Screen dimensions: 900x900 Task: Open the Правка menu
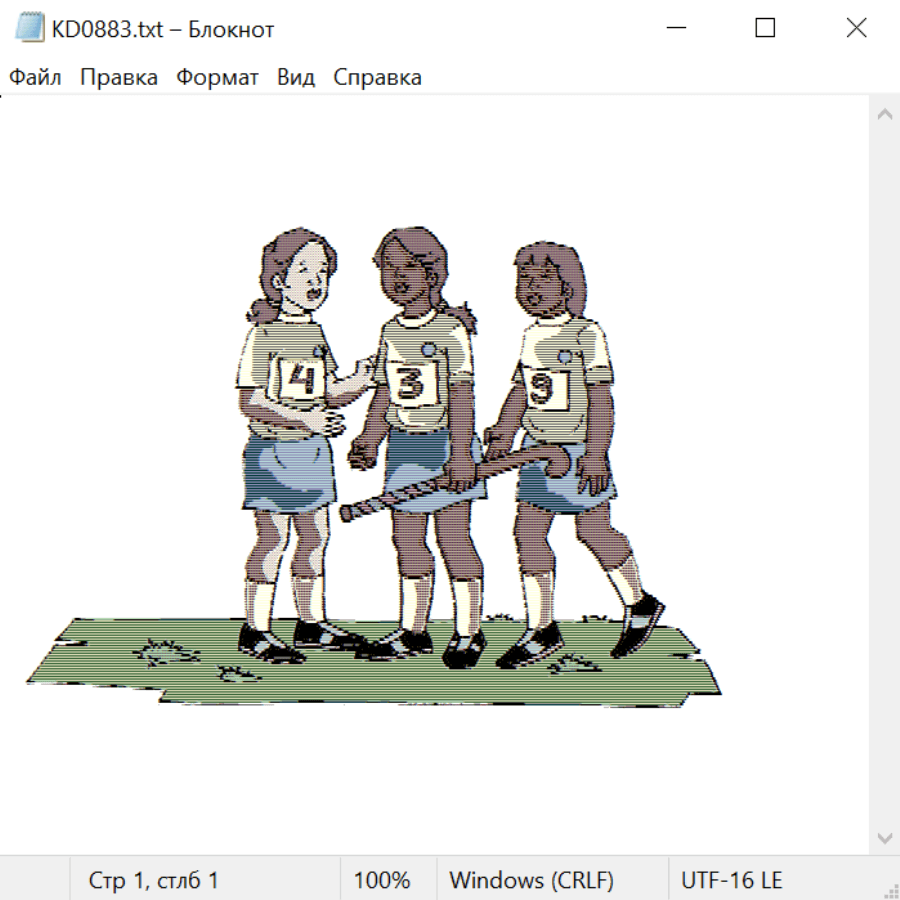click(x=119, y=77)
